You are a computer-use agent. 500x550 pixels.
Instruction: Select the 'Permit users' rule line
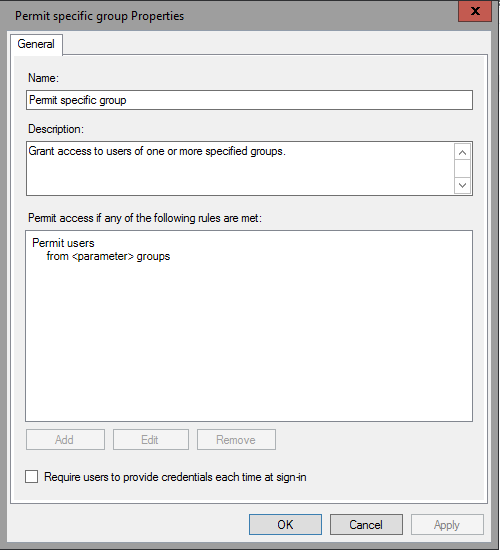click(63, 243)
